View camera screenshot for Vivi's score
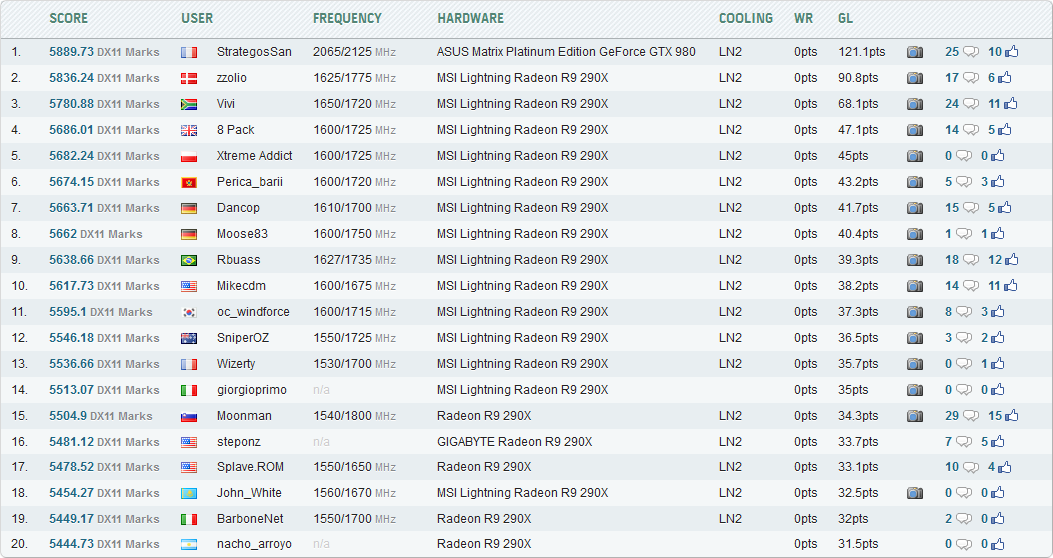This screenshot has height=558, width=1053. pyautogui.click(x=915, y=104)
